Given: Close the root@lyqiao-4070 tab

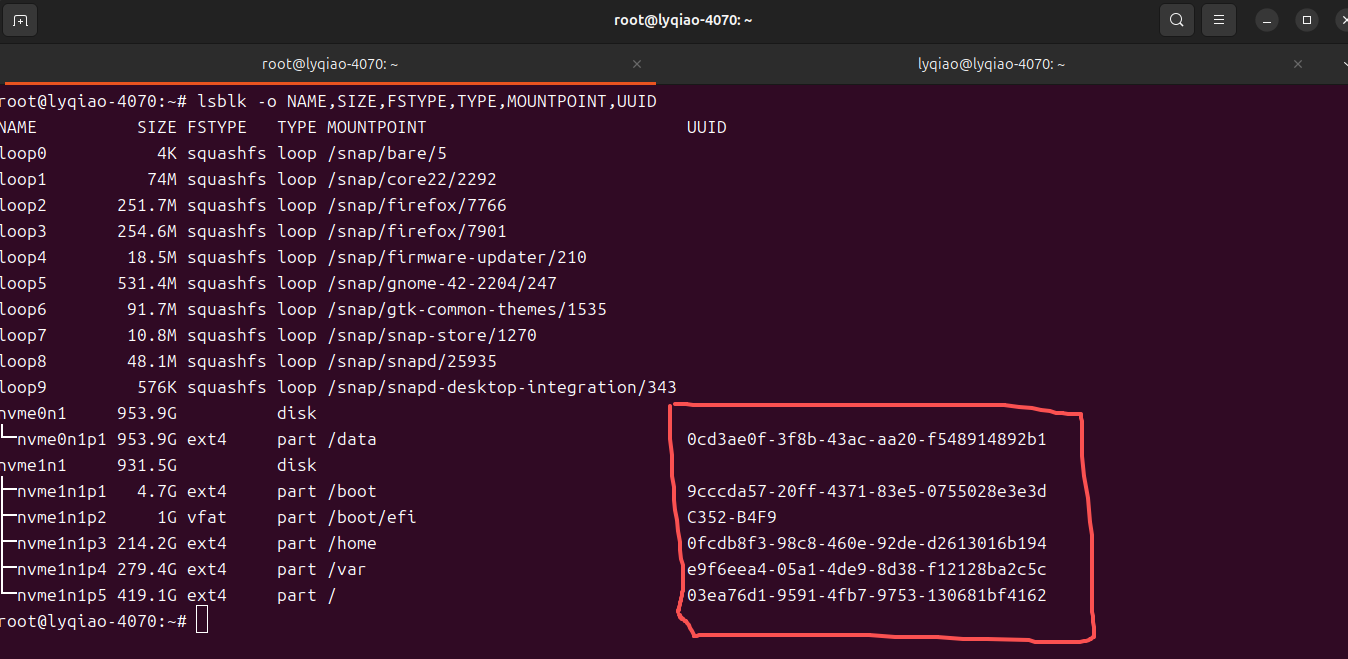Looking at the screenshot, I should coord(637,64).
